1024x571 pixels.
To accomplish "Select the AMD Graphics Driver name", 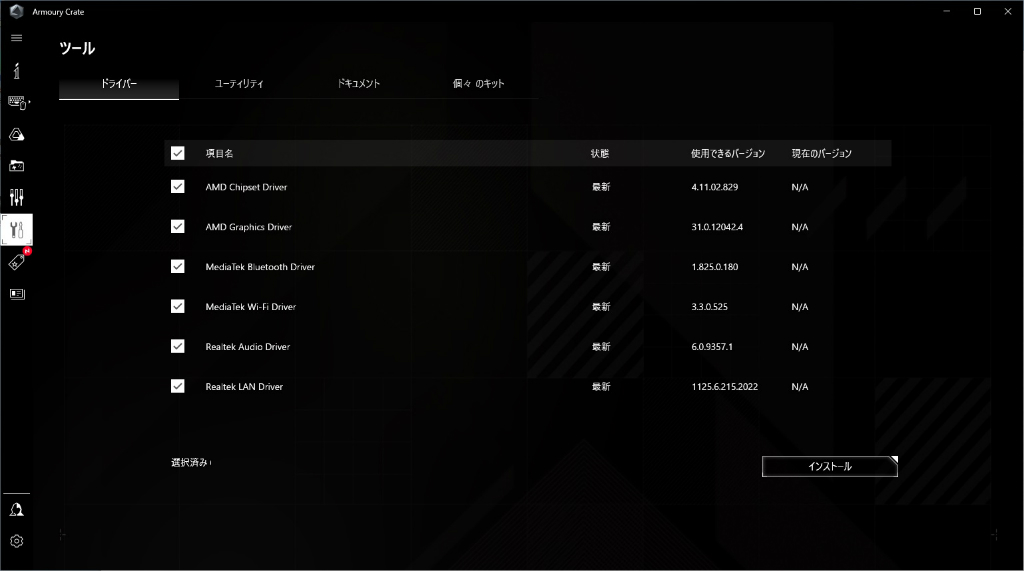I will 249,227.
